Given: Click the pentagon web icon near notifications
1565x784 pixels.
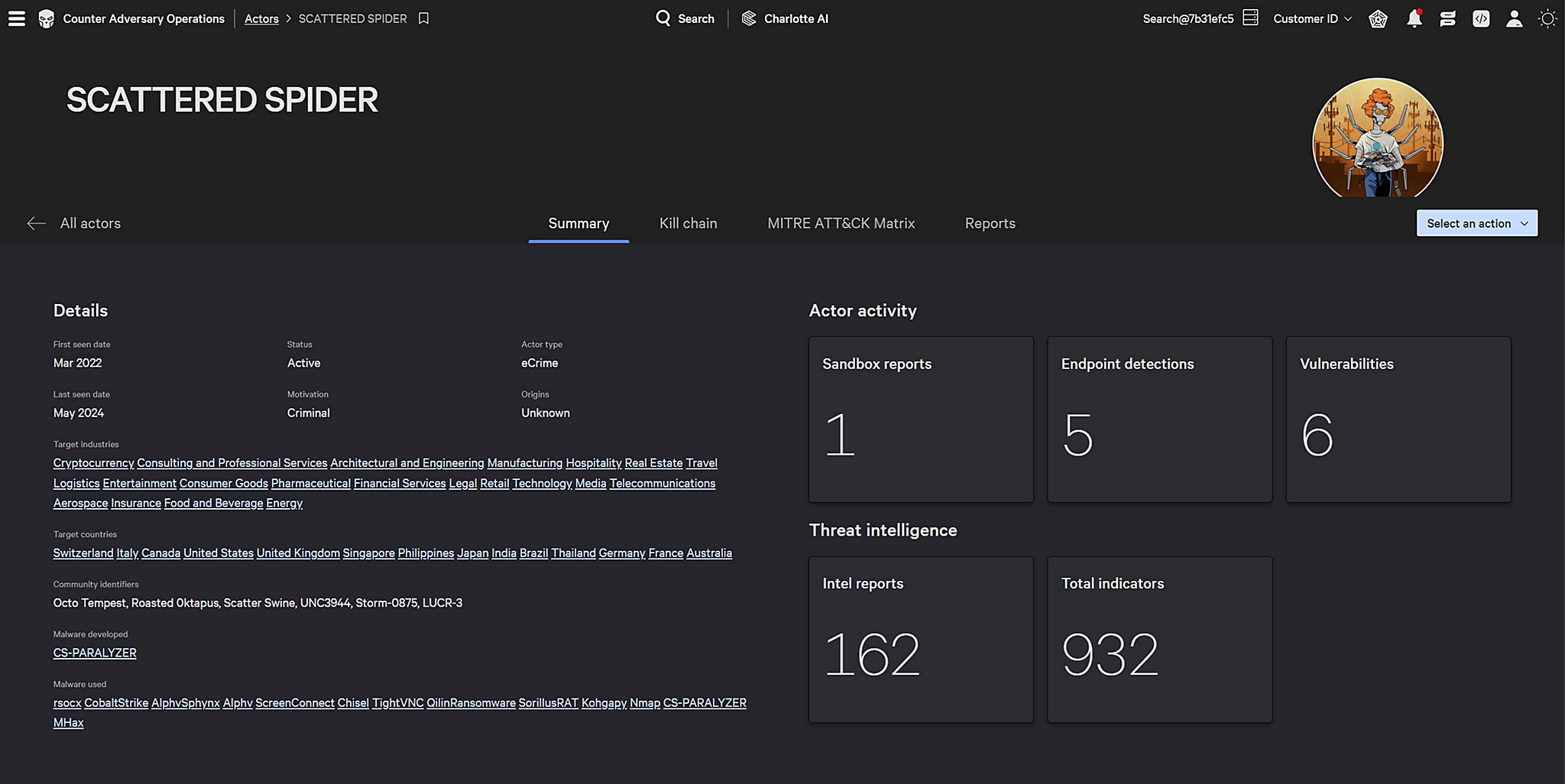Looking at the screenshot, I should (1378, 18).
